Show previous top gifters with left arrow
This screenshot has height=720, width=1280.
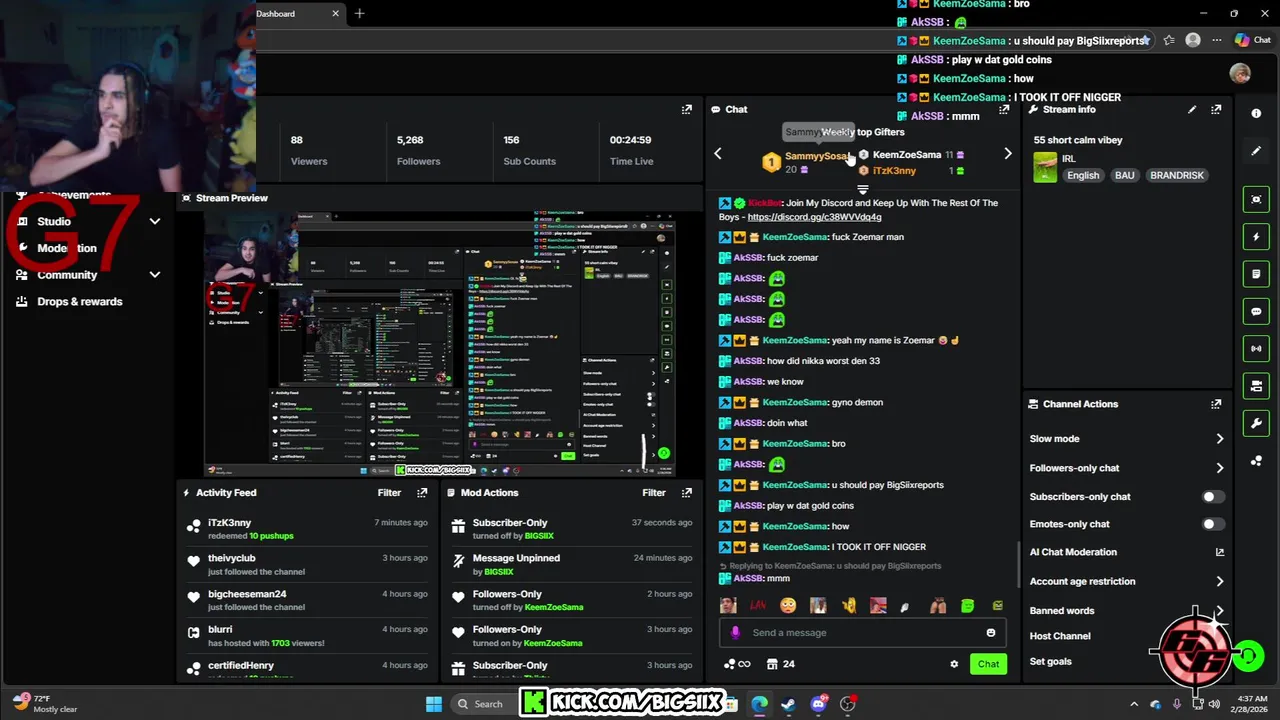[717, 154]
